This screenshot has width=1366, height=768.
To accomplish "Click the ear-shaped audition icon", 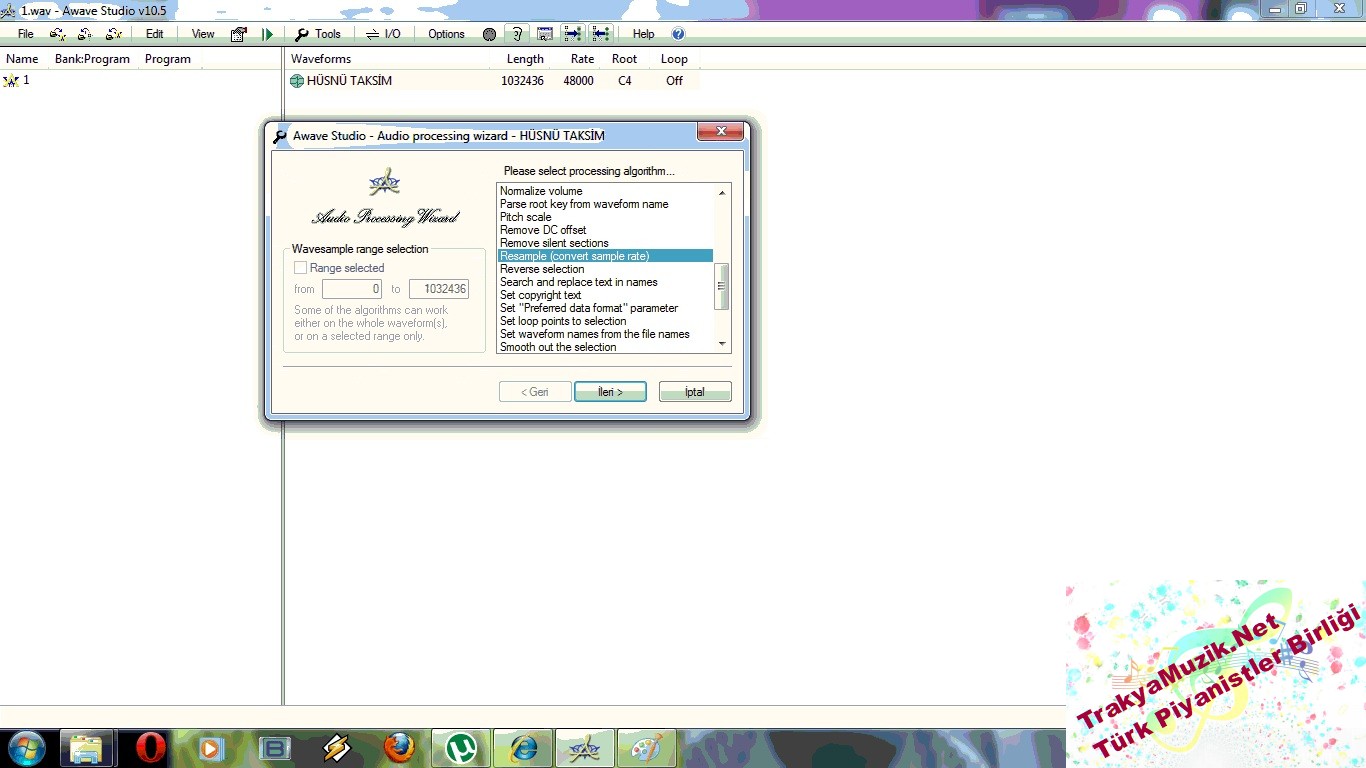I will coord(516,34).
